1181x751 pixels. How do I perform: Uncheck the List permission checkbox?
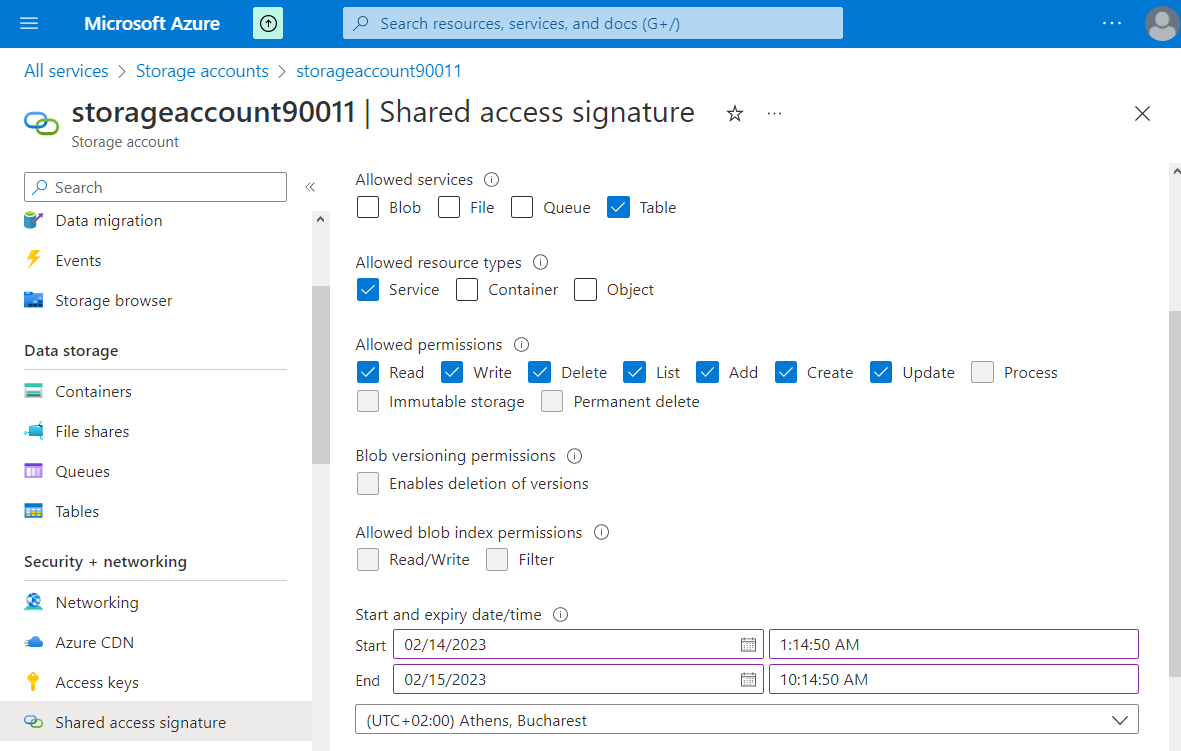coord(634,372)
